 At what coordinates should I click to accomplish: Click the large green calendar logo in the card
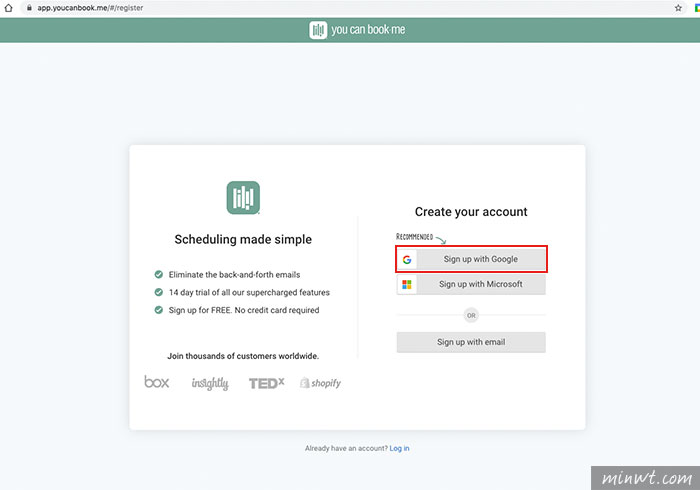(x=243, y=198)
